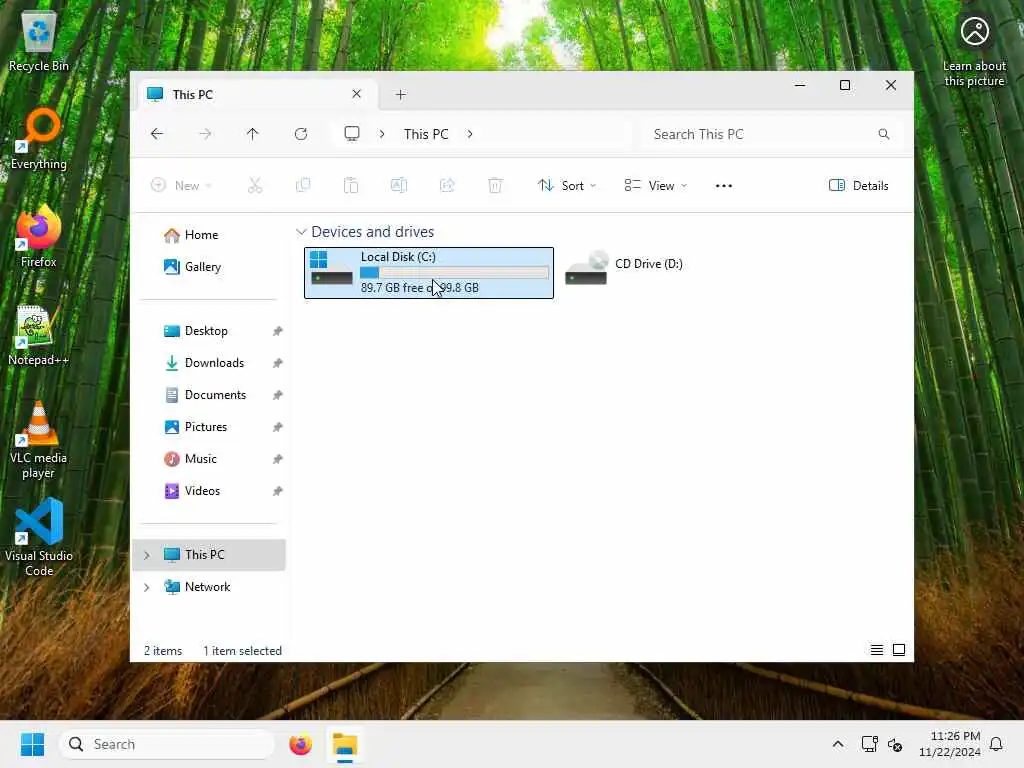Collapse the Devices and drives group
The height and width of the screenshot is (768, 1024).
pyautogui.click(x=301, y=232)
